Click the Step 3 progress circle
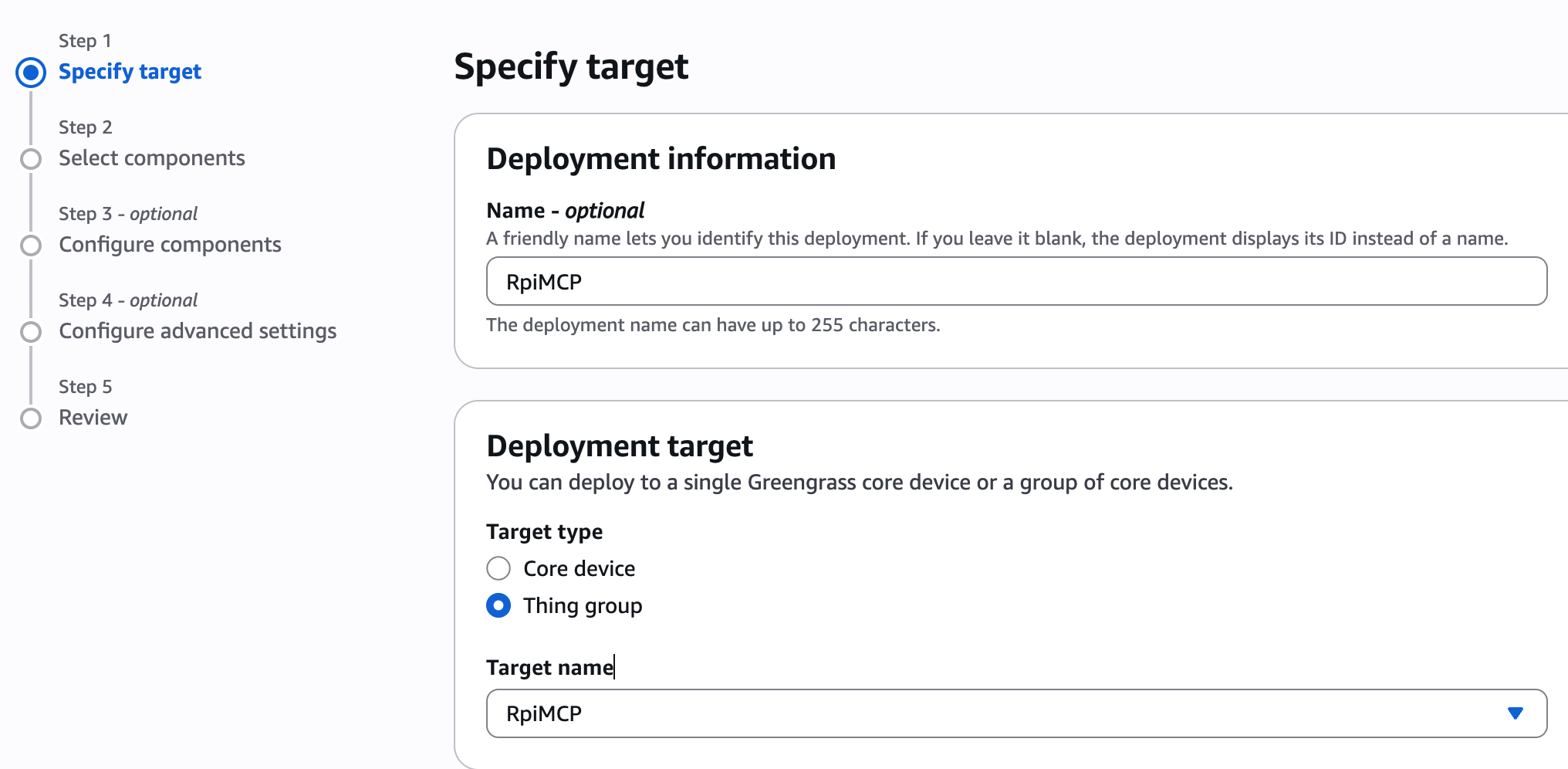Screen dimensions: 1568x769 [31, 246]
